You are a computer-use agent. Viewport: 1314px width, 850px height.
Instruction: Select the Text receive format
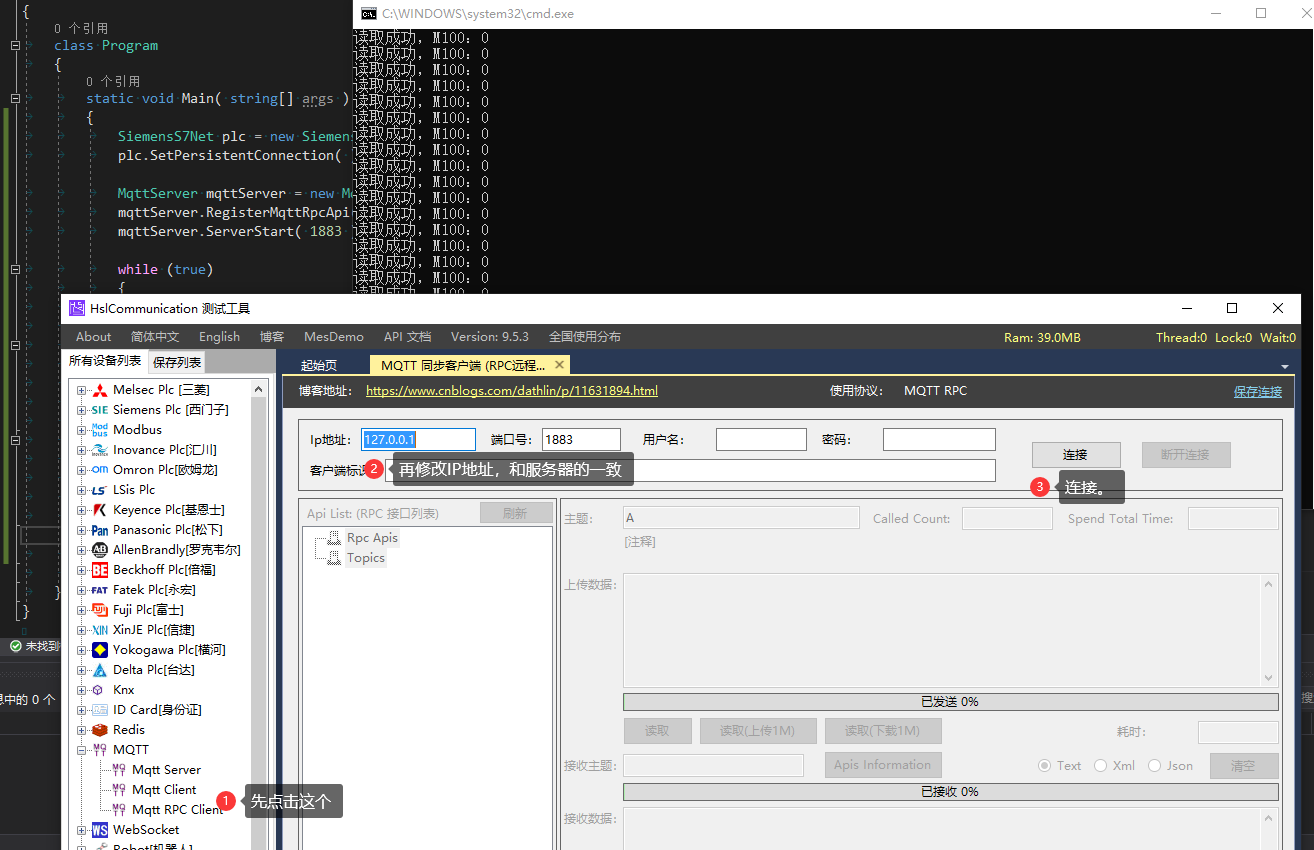[1044, 765]
